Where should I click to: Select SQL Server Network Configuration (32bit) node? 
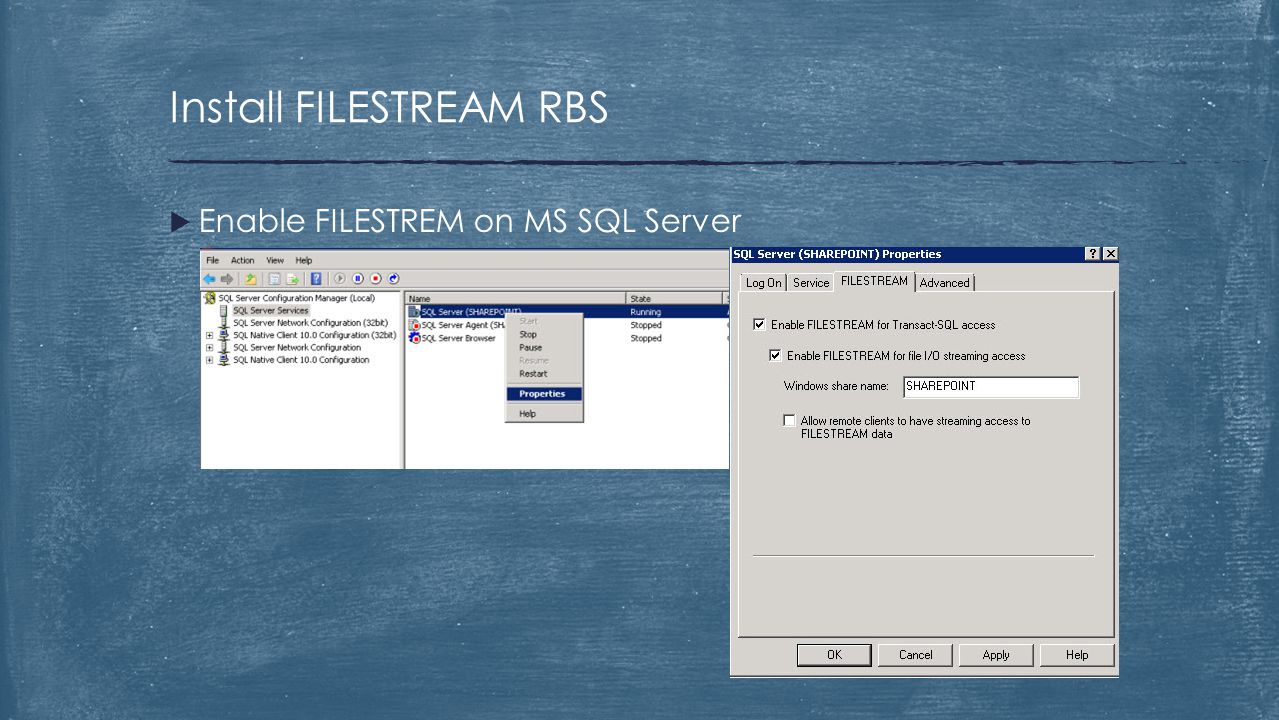pos(310,323)
